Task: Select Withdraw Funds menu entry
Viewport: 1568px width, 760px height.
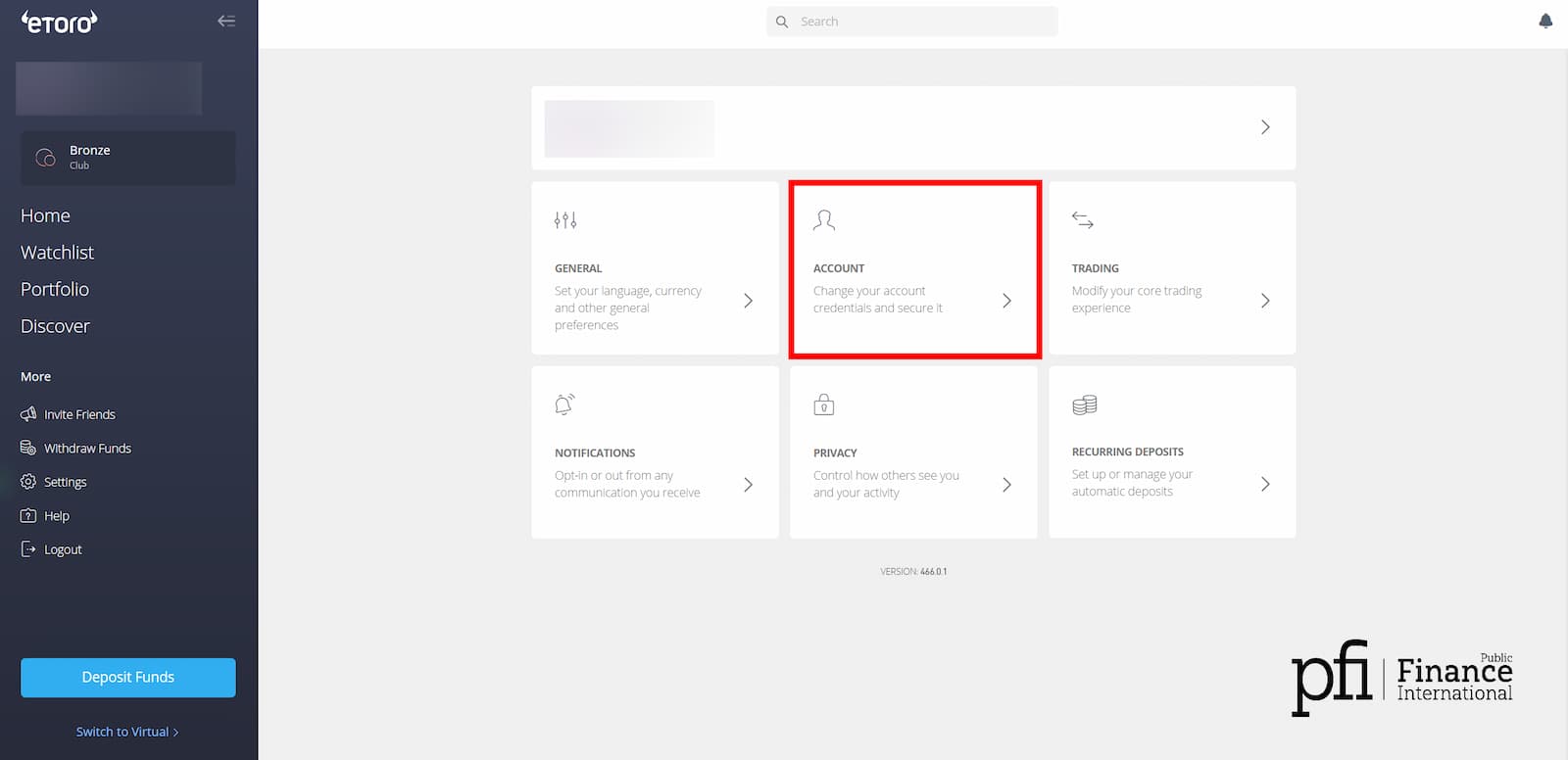Action: click(x=87, y=448)
